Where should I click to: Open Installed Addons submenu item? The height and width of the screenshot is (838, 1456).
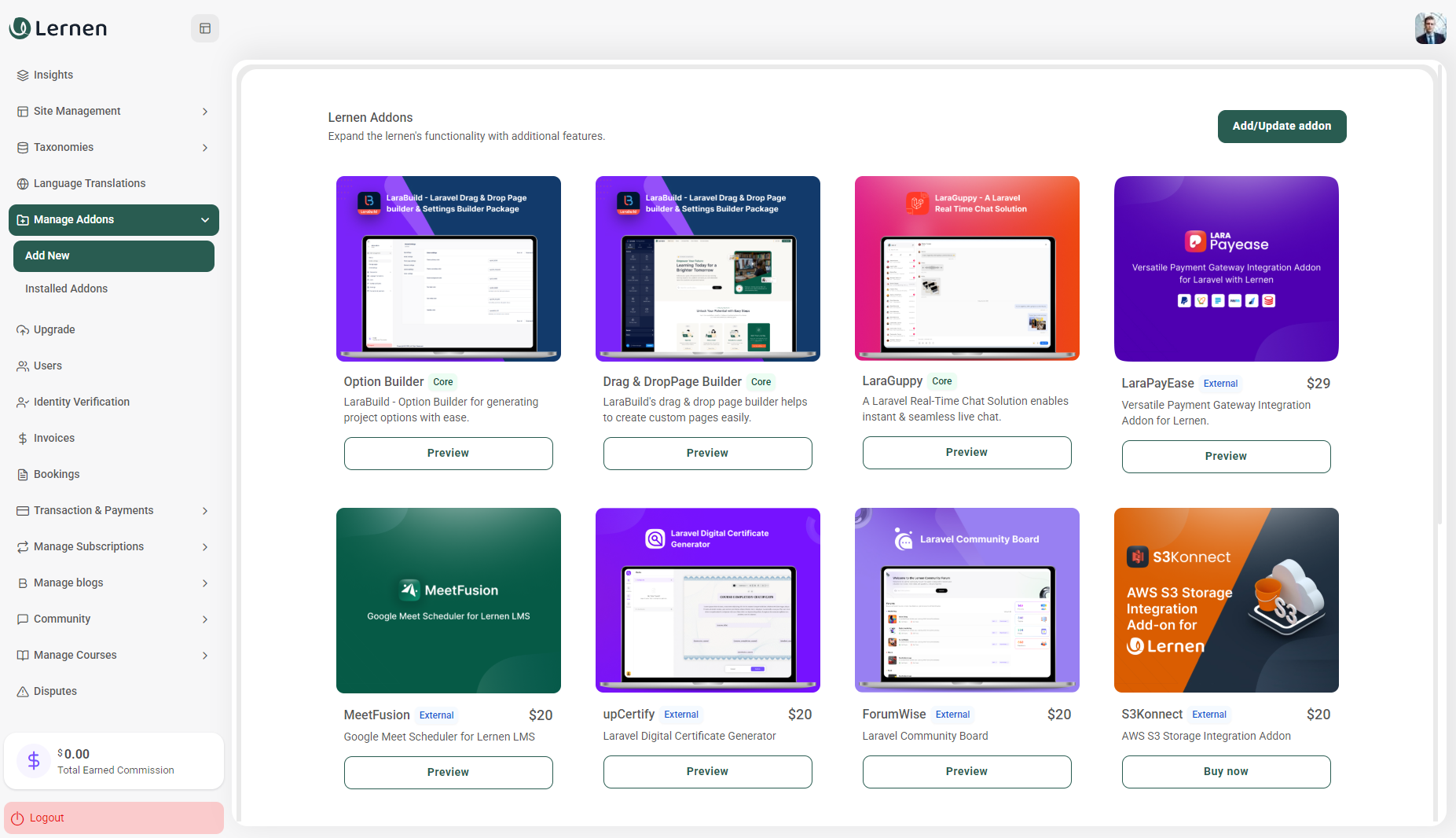tap(66, 289)
